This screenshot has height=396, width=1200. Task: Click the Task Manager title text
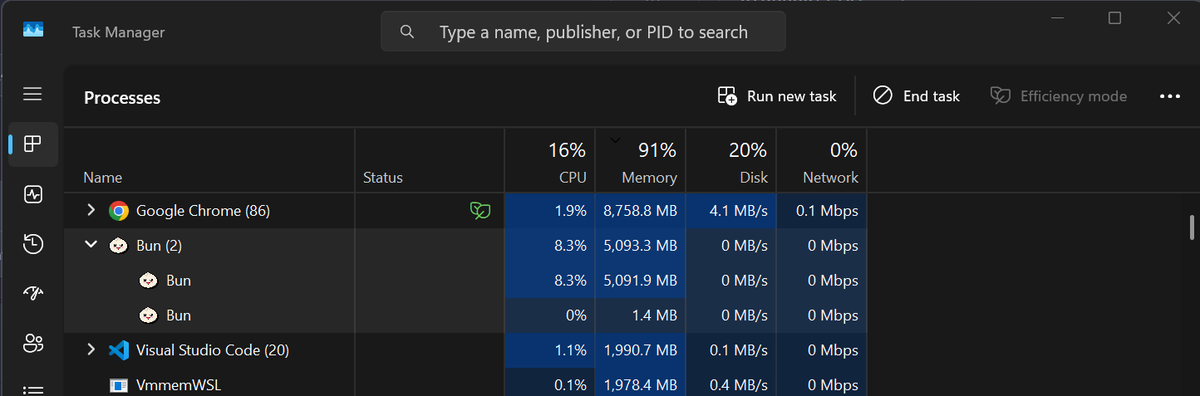click(118, 32)
